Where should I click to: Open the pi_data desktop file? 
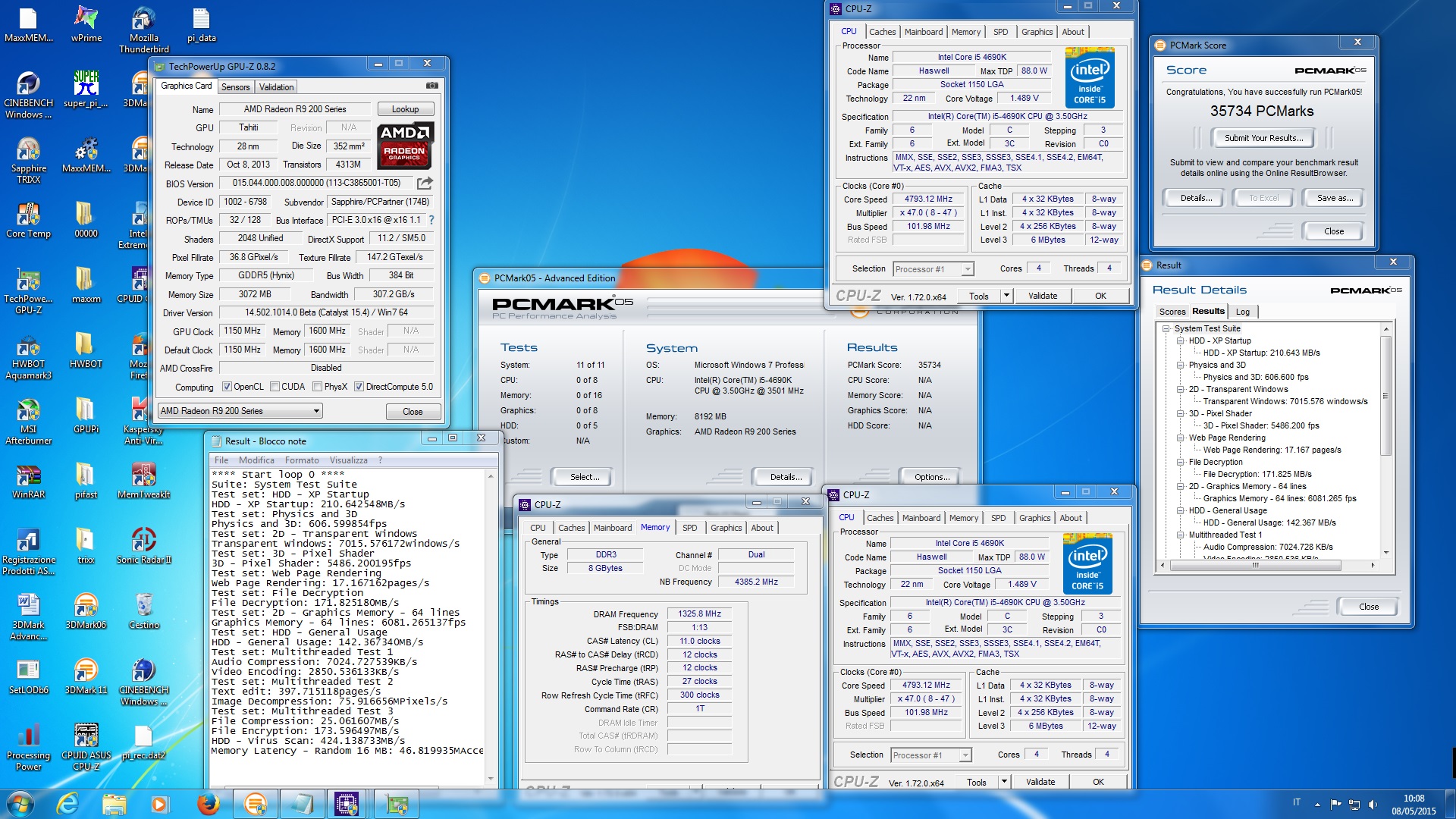click(202, 25)
